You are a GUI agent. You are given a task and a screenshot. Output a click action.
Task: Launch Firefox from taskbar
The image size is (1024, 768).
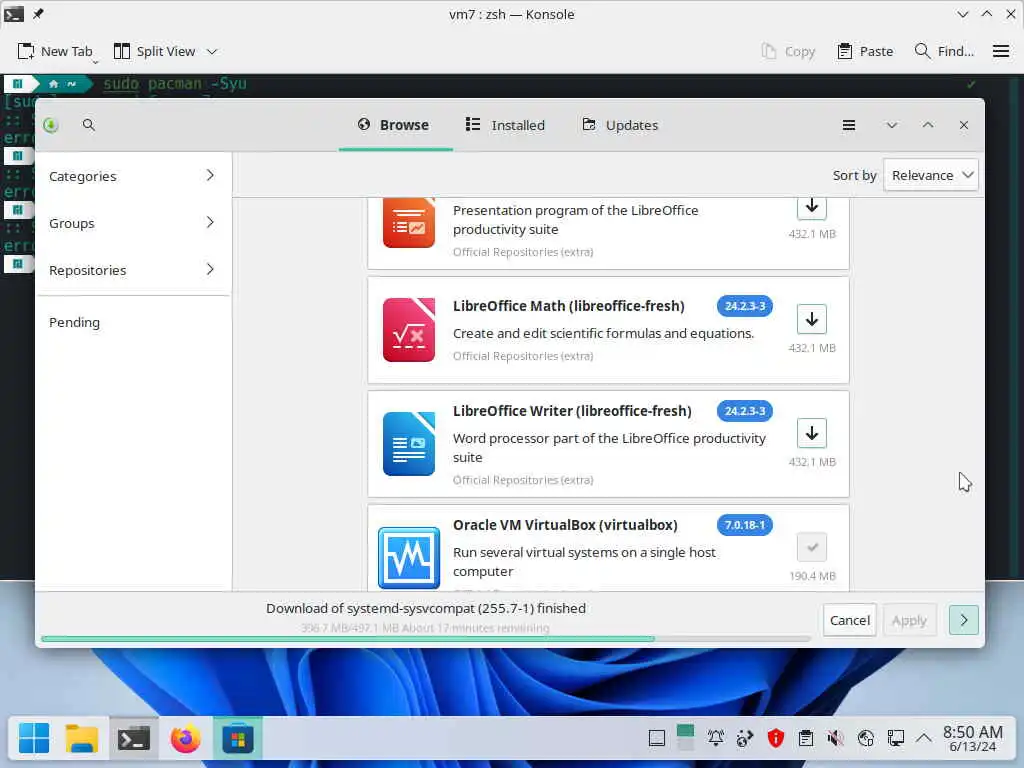tap(185, 739)
